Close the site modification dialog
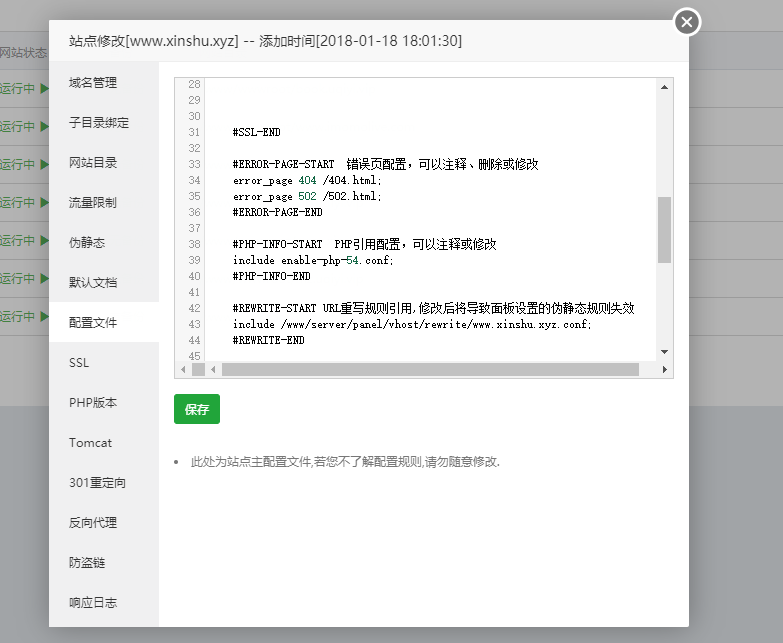 tap(687, 22)
